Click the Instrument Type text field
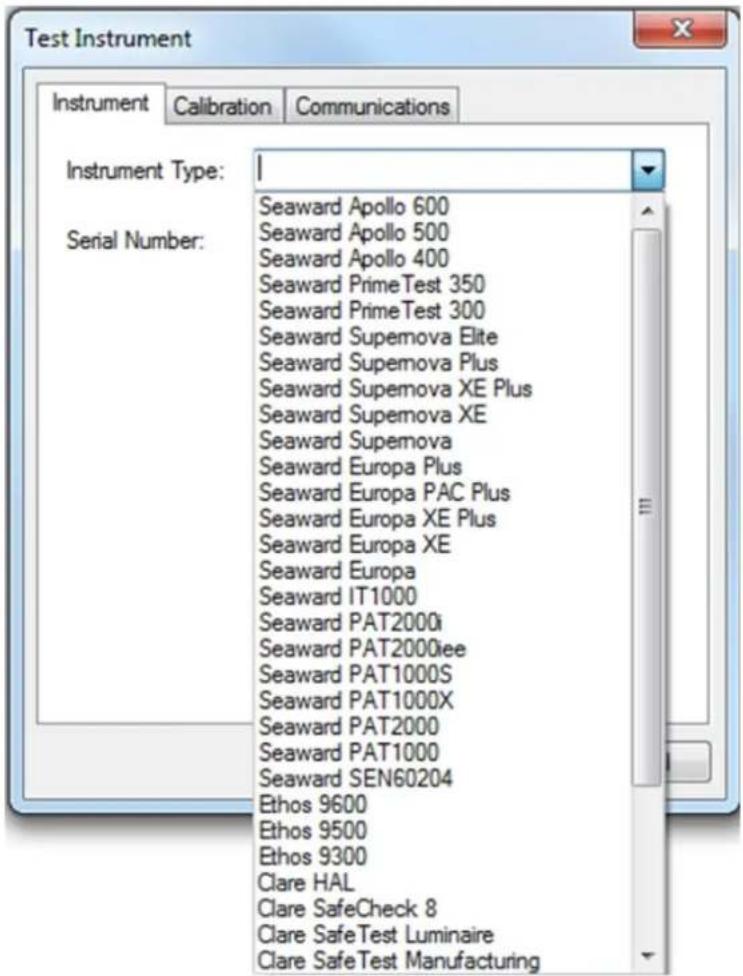The height and width of the screenshot is (976, 743). tap(444, 169)
